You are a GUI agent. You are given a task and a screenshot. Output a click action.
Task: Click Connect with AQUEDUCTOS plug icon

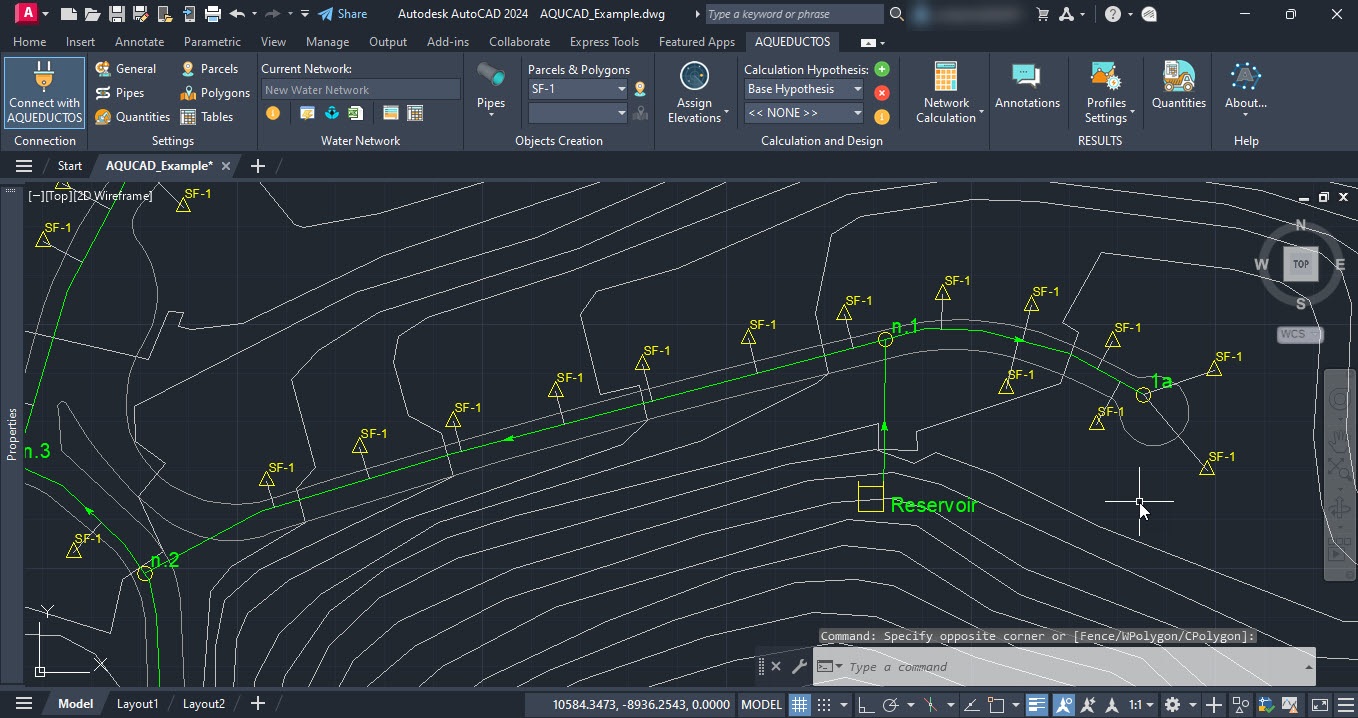click(x=44, y=78)
